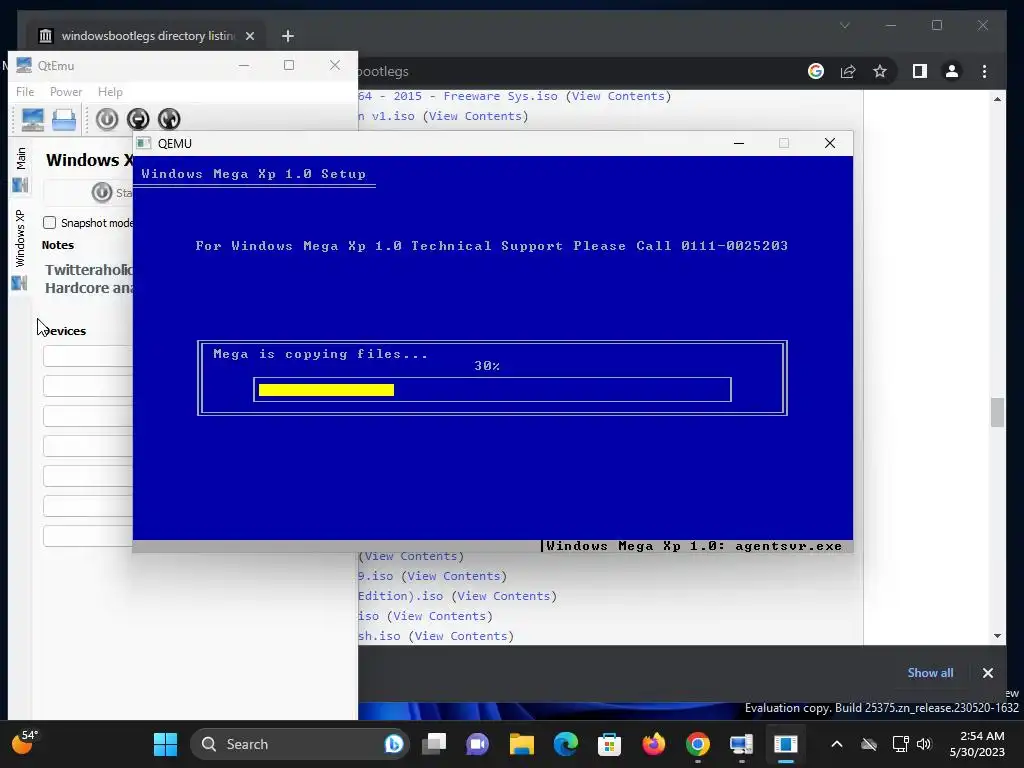Click the yellow copy progress bar in QEMU
Viewport: 1024px width, 768px height.
327,390
